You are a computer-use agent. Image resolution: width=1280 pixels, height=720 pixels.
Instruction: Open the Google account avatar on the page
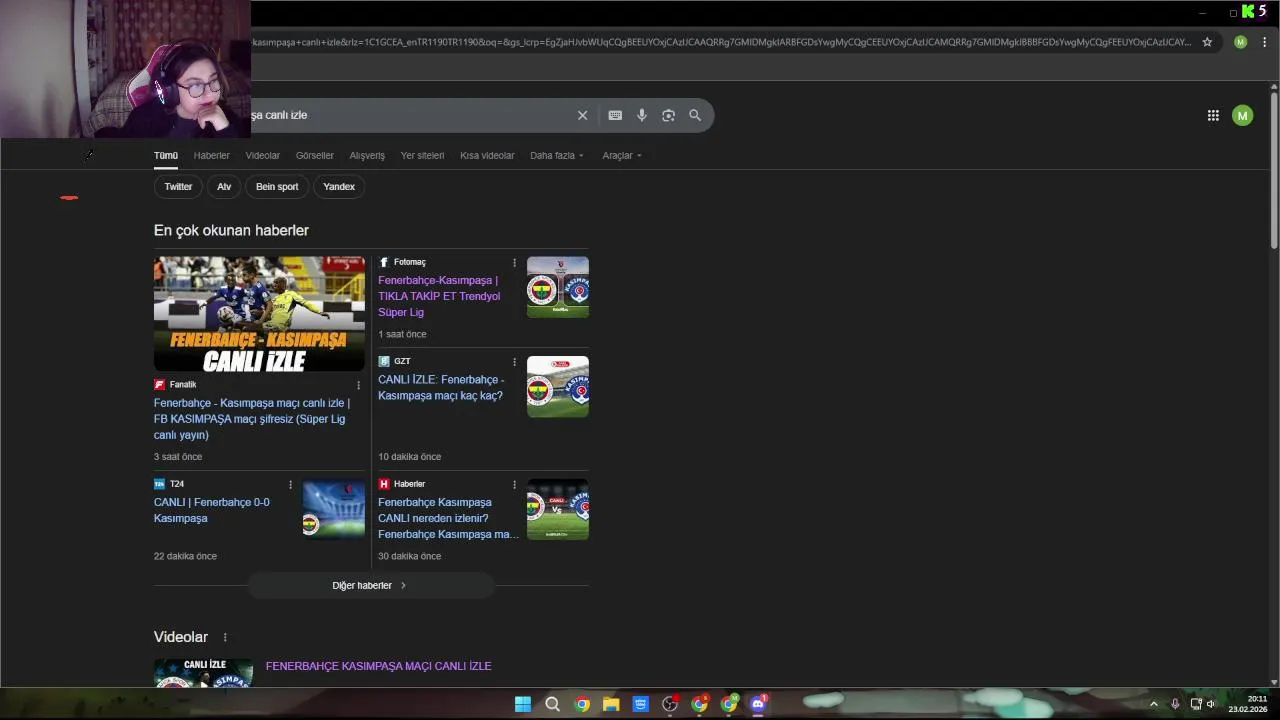(1242, 115)
